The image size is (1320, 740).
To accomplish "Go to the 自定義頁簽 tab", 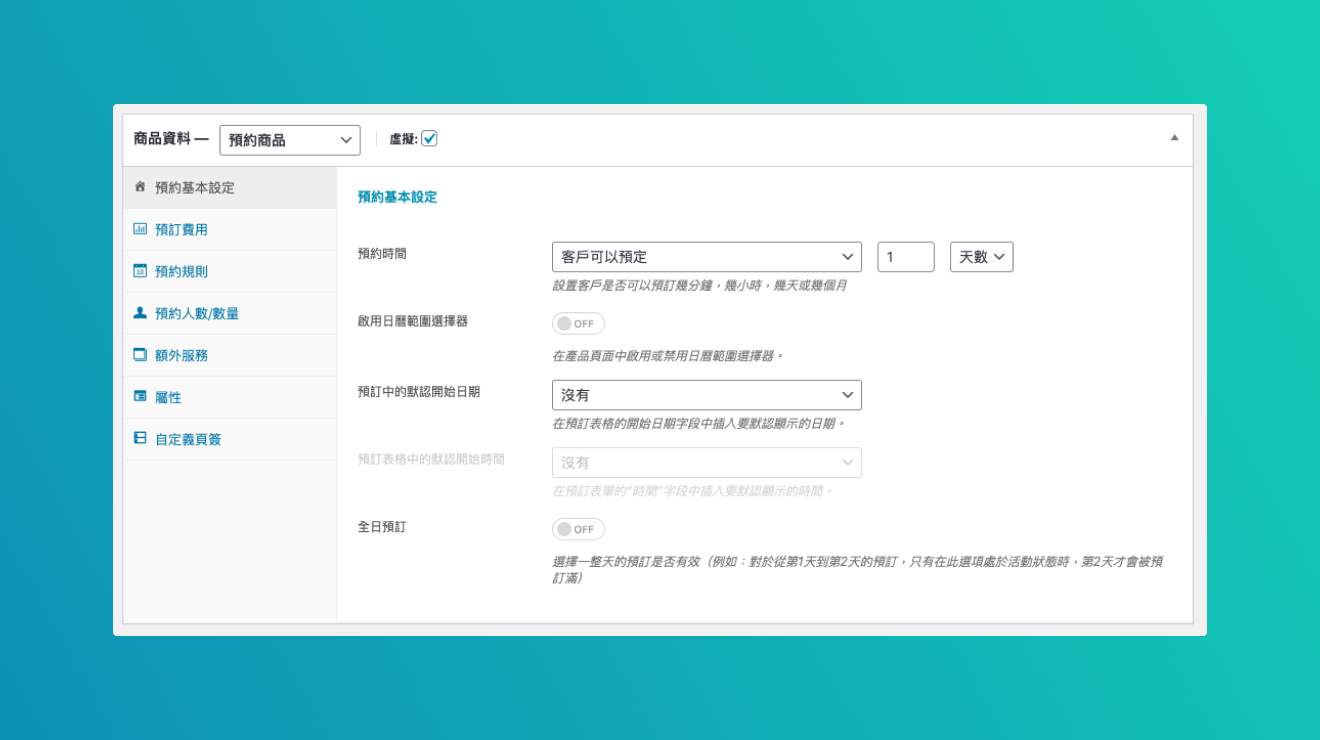I will click(x=188, y=439).
